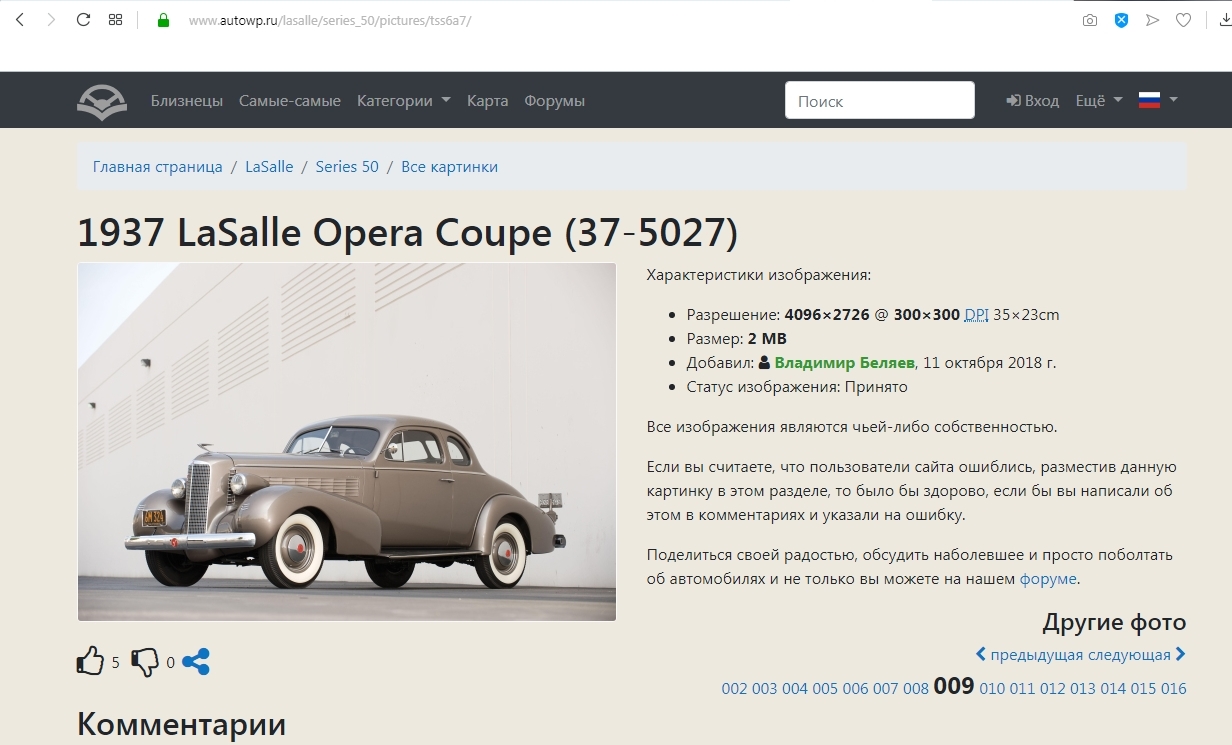Bookmark the page with the heart icon

click(1183, 20)
